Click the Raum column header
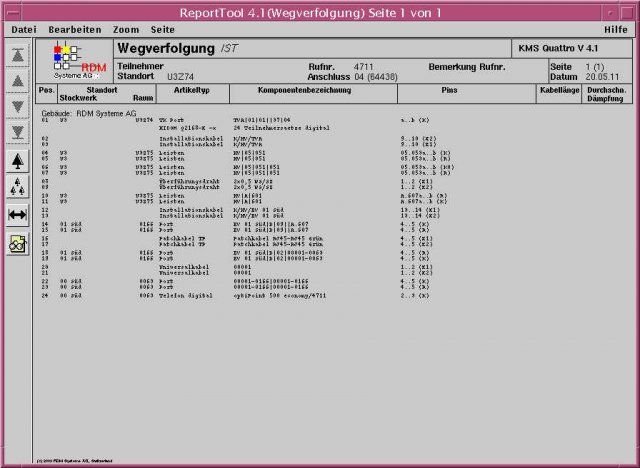The height and width of the screenshot is (468, 640). pos(143,98)
